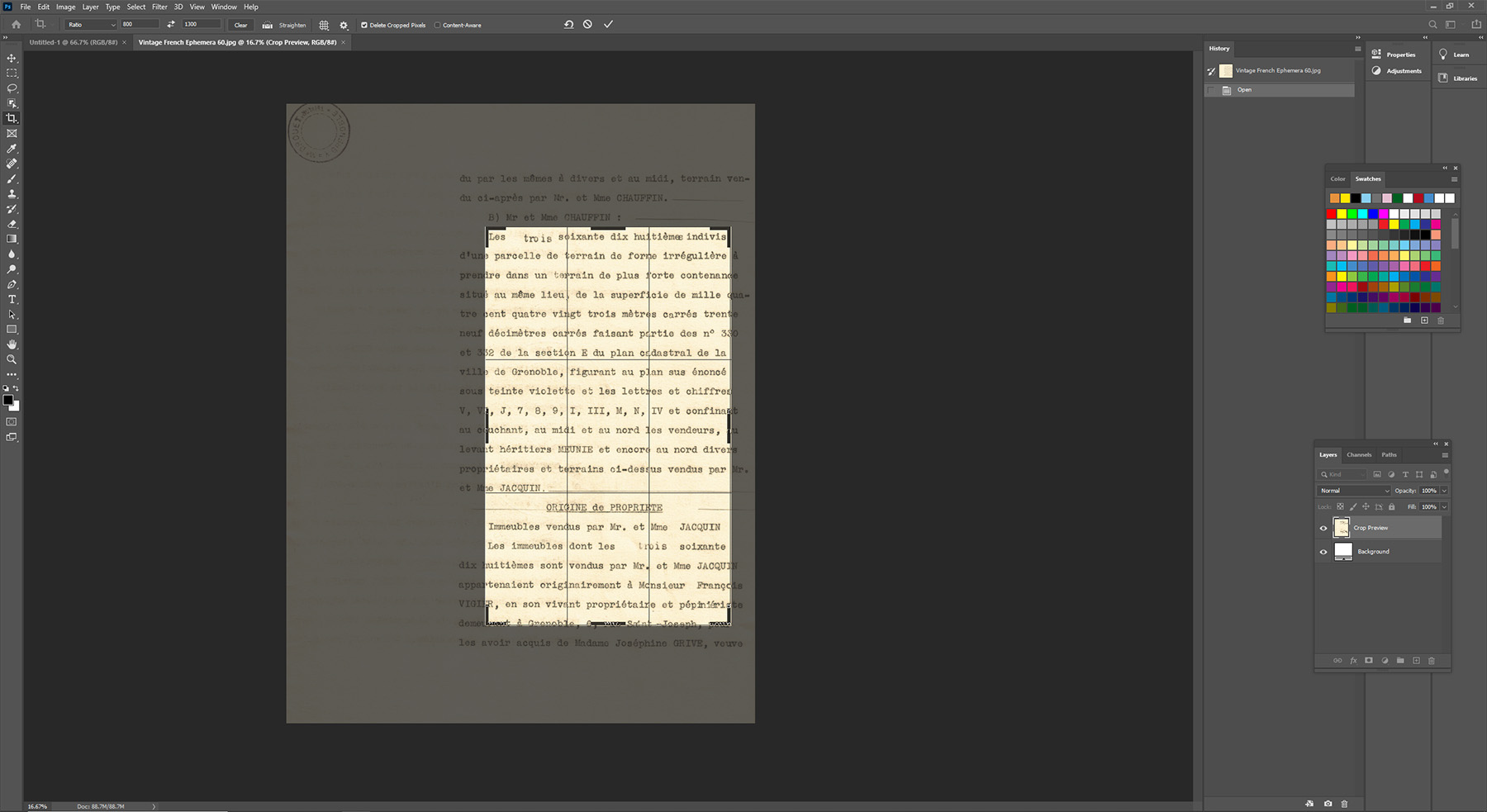
Task: Select the Zoom tool
Action: 12,359
